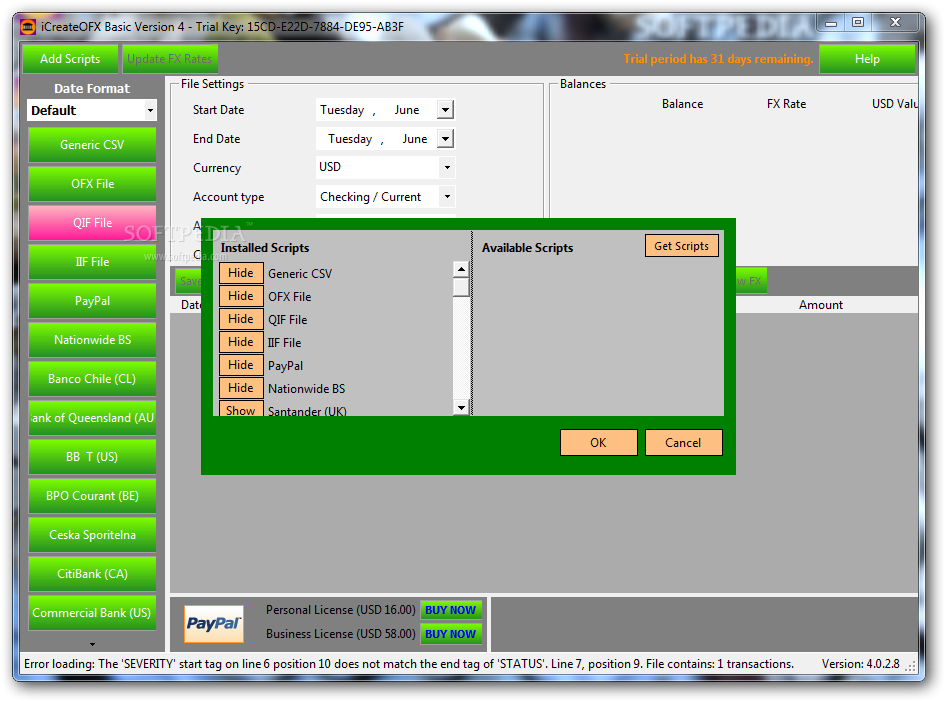Click scroll down arrow in Installed Scripts
The image size is (946, 702).
point(461,408)
